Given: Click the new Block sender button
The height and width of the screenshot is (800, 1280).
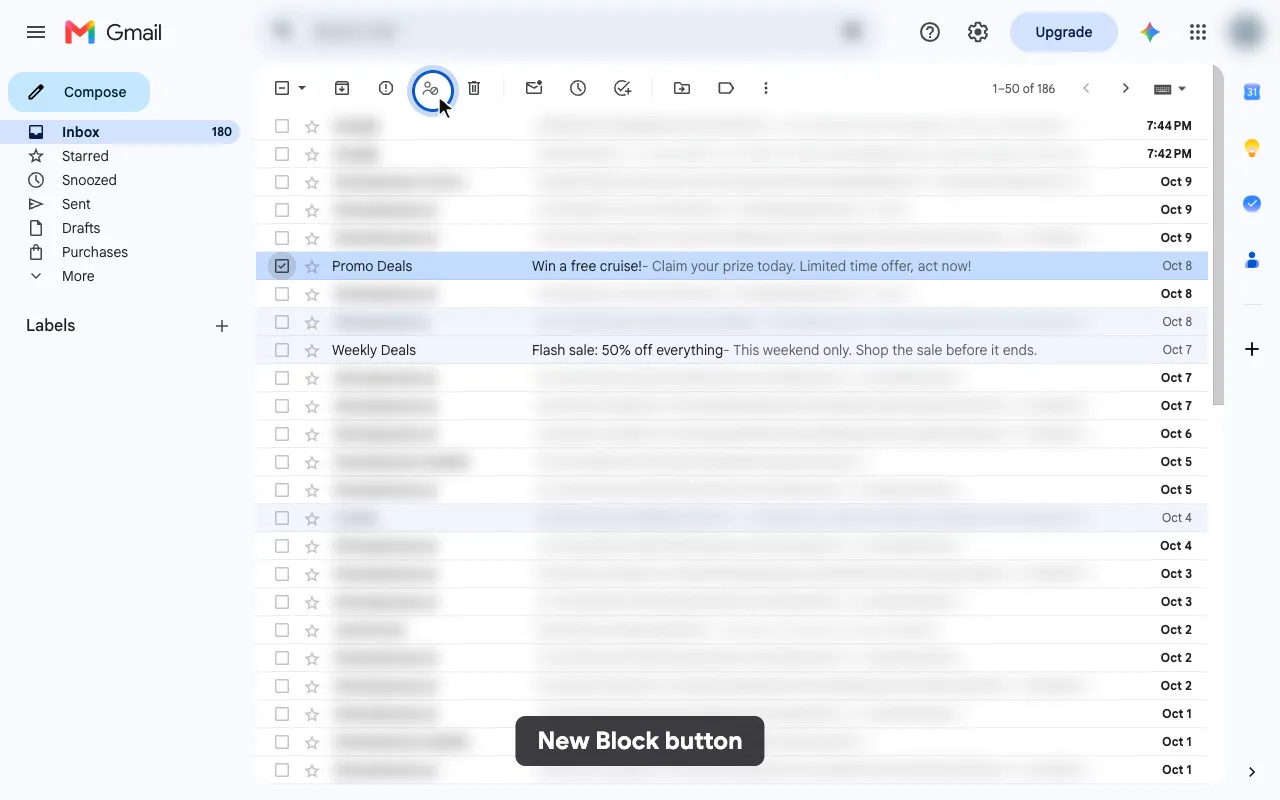Looking at the screenshot, I should [x=431, y=89].
